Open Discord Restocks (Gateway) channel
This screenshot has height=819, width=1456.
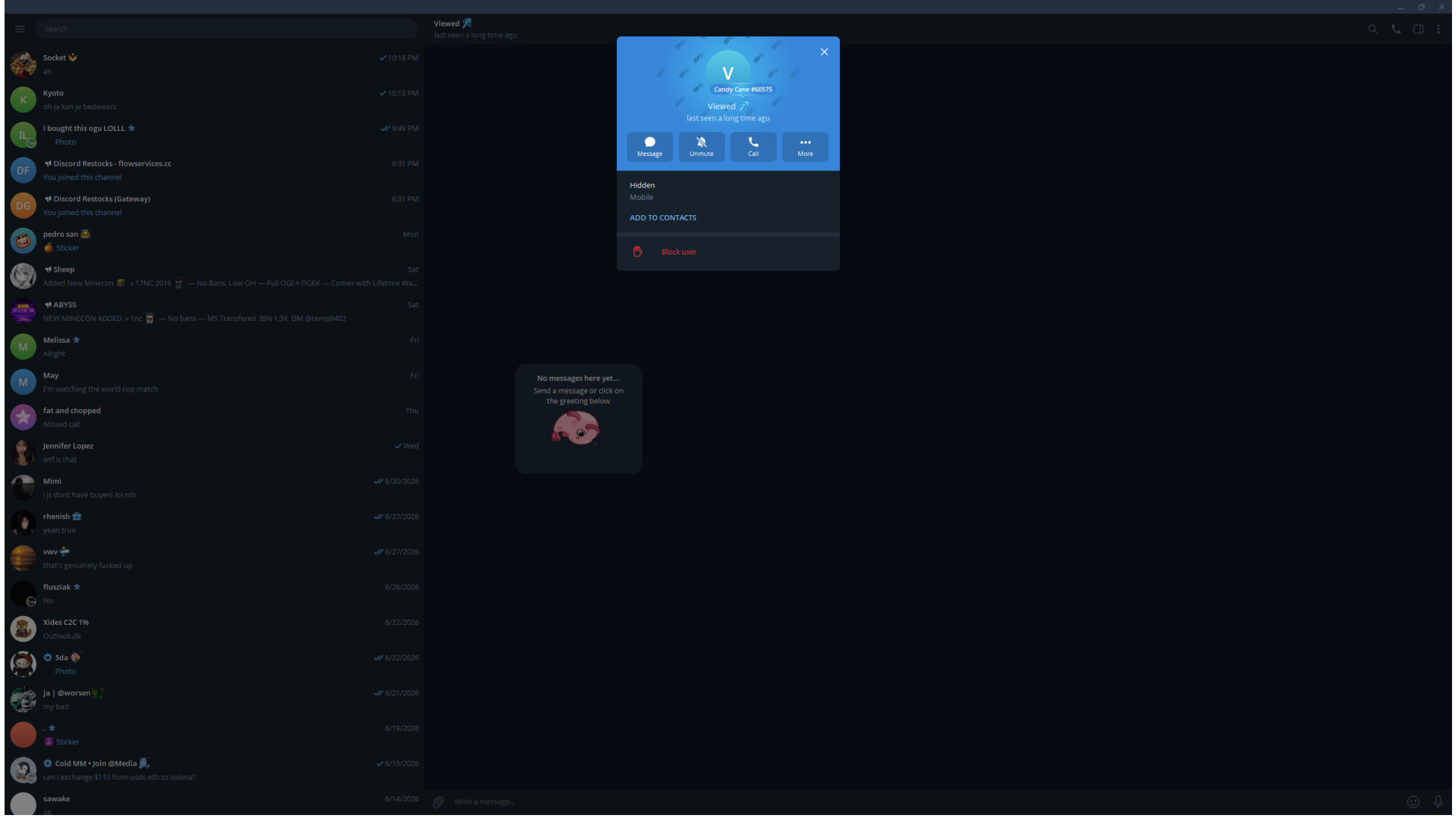[214, 206]
